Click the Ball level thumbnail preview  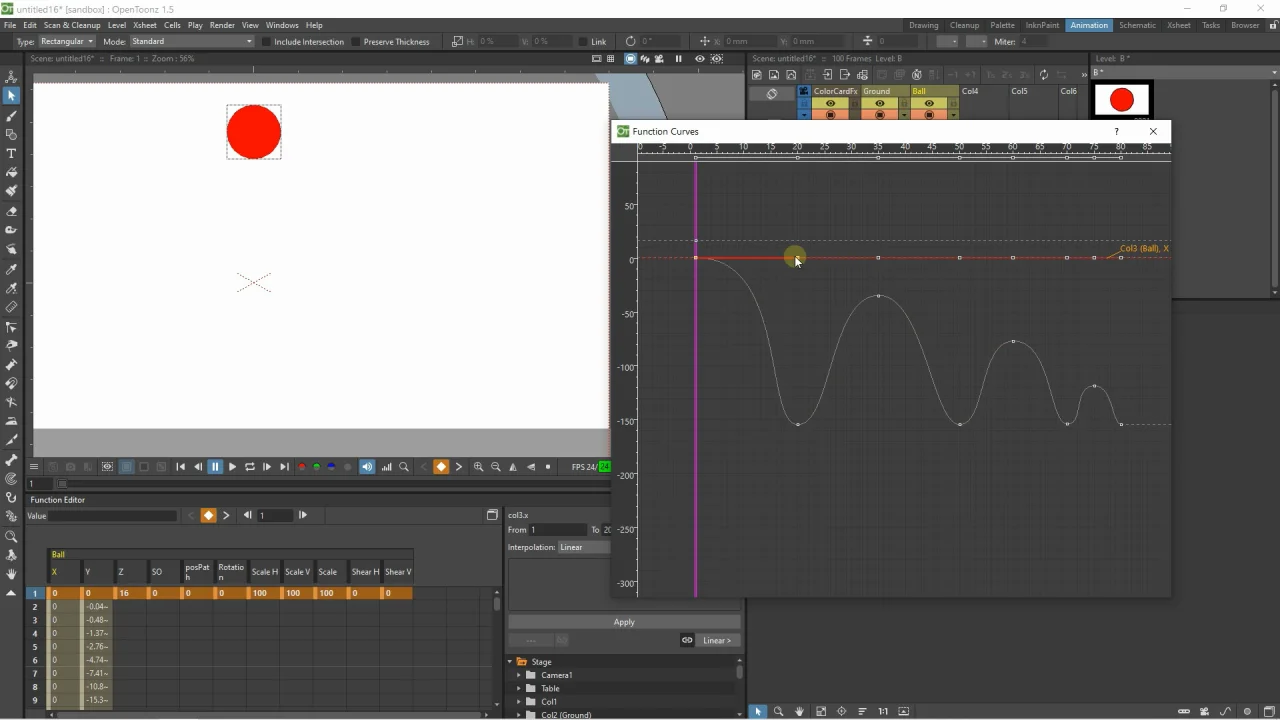1122,100
